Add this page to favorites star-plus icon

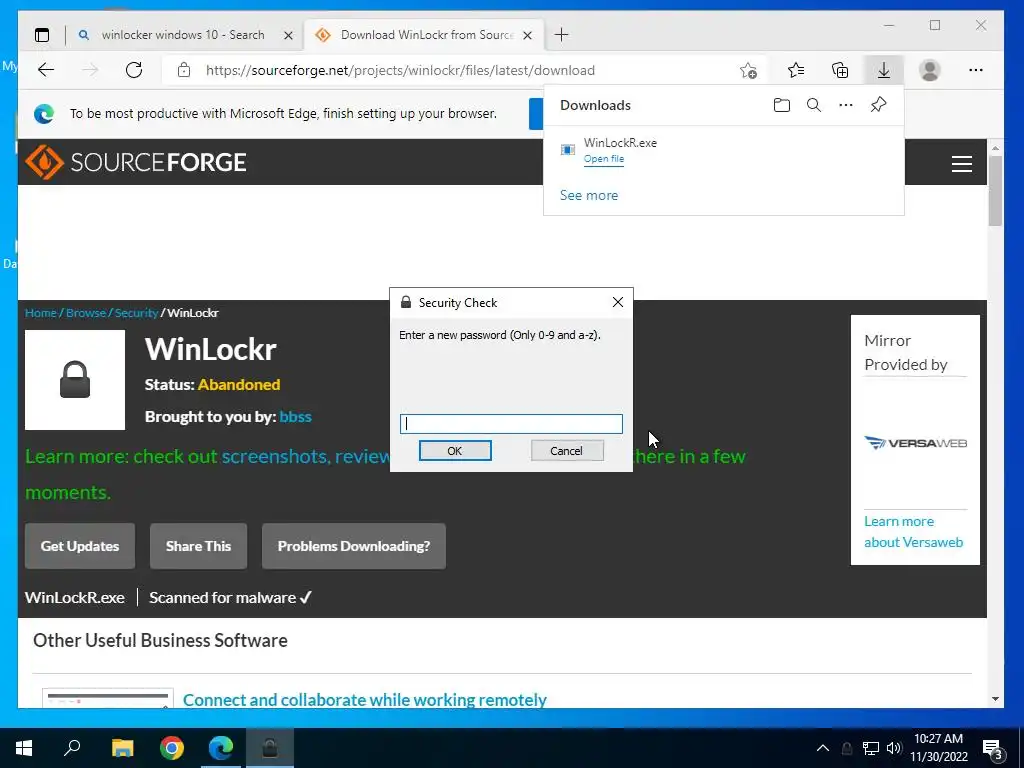(748, 70)
